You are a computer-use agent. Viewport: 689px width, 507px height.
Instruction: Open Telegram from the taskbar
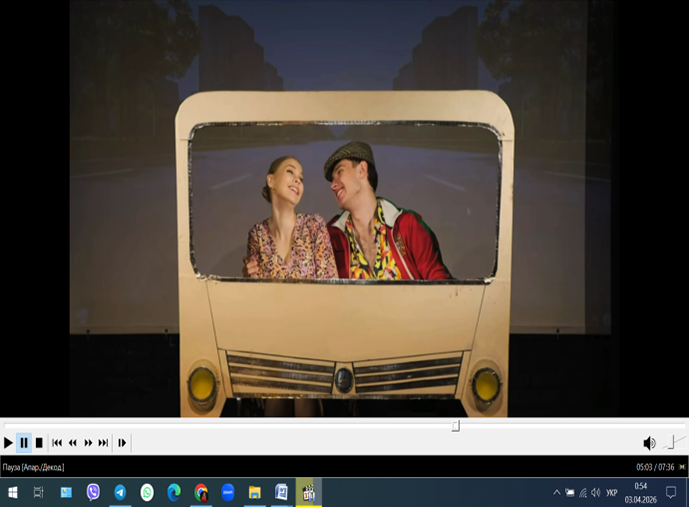pyautogui.click(x=120, y=492)
